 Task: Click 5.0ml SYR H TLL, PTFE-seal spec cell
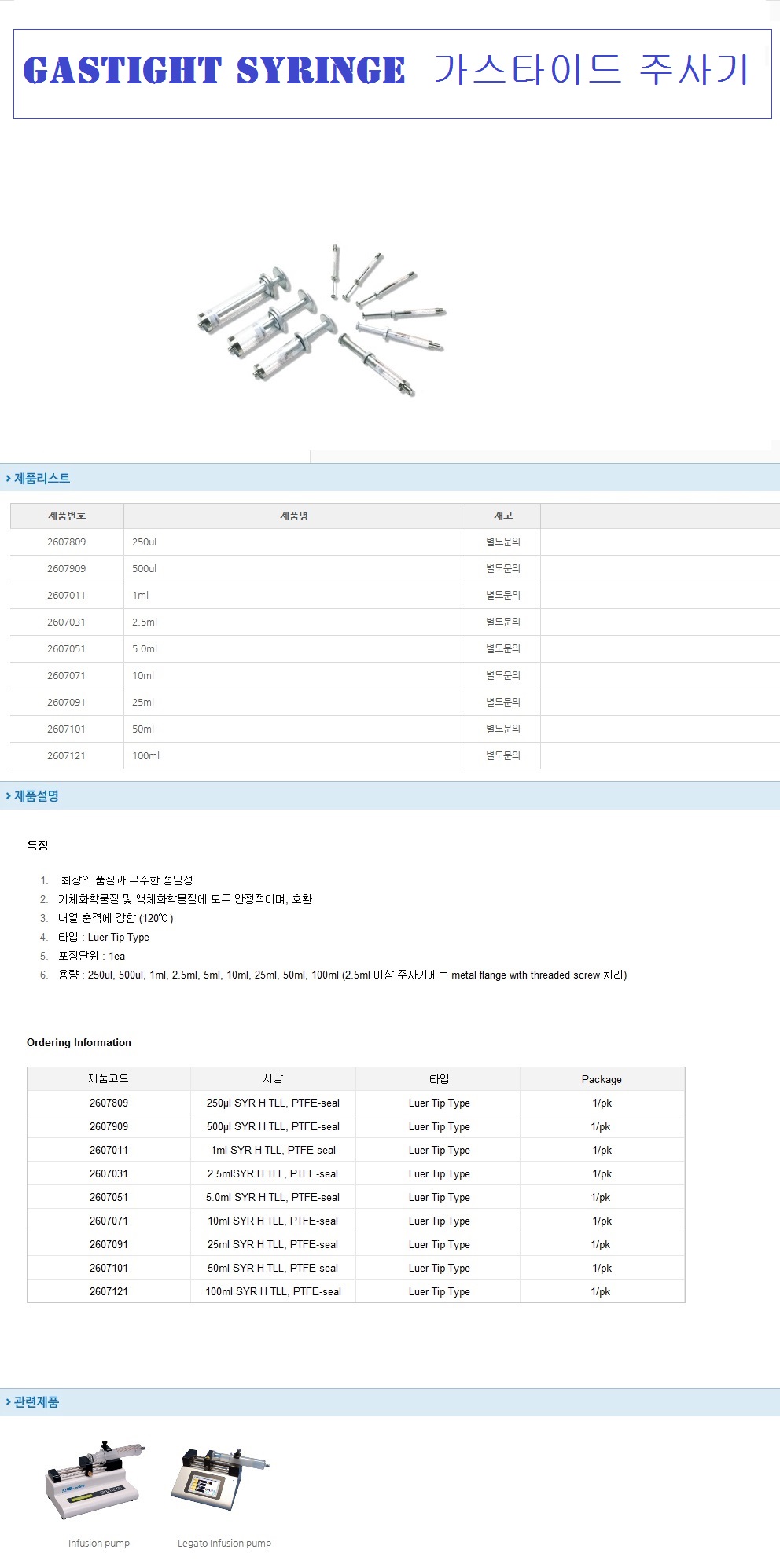coord(273,1197)
